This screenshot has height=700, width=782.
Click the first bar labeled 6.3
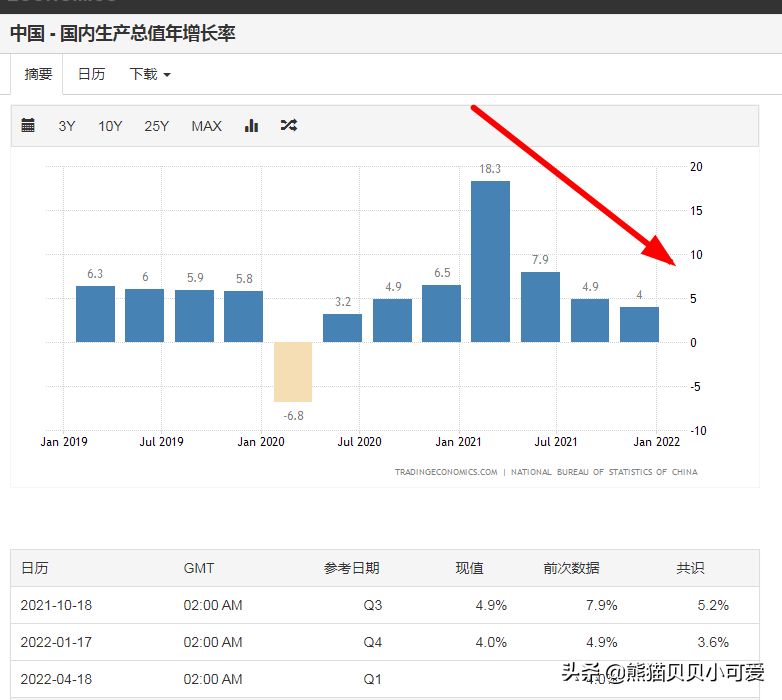[x=95, y=314]
